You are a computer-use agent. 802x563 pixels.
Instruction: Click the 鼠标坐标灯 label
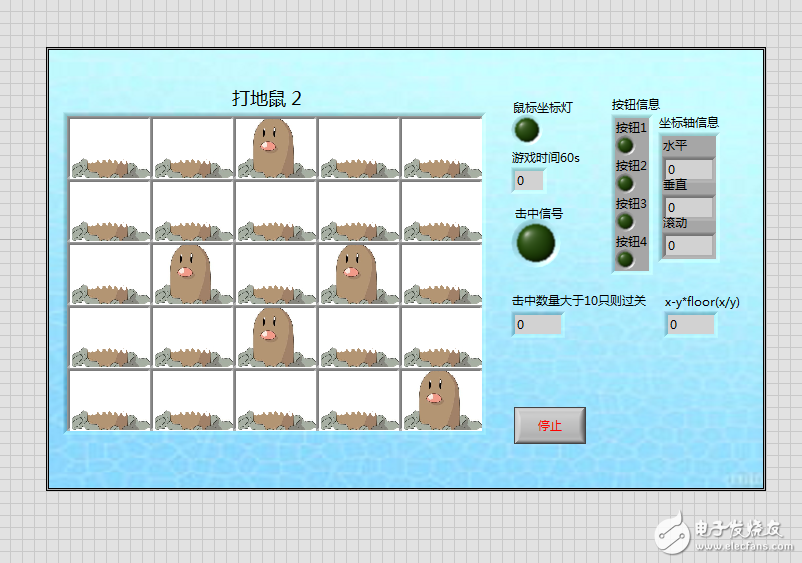tap(543, 108)
